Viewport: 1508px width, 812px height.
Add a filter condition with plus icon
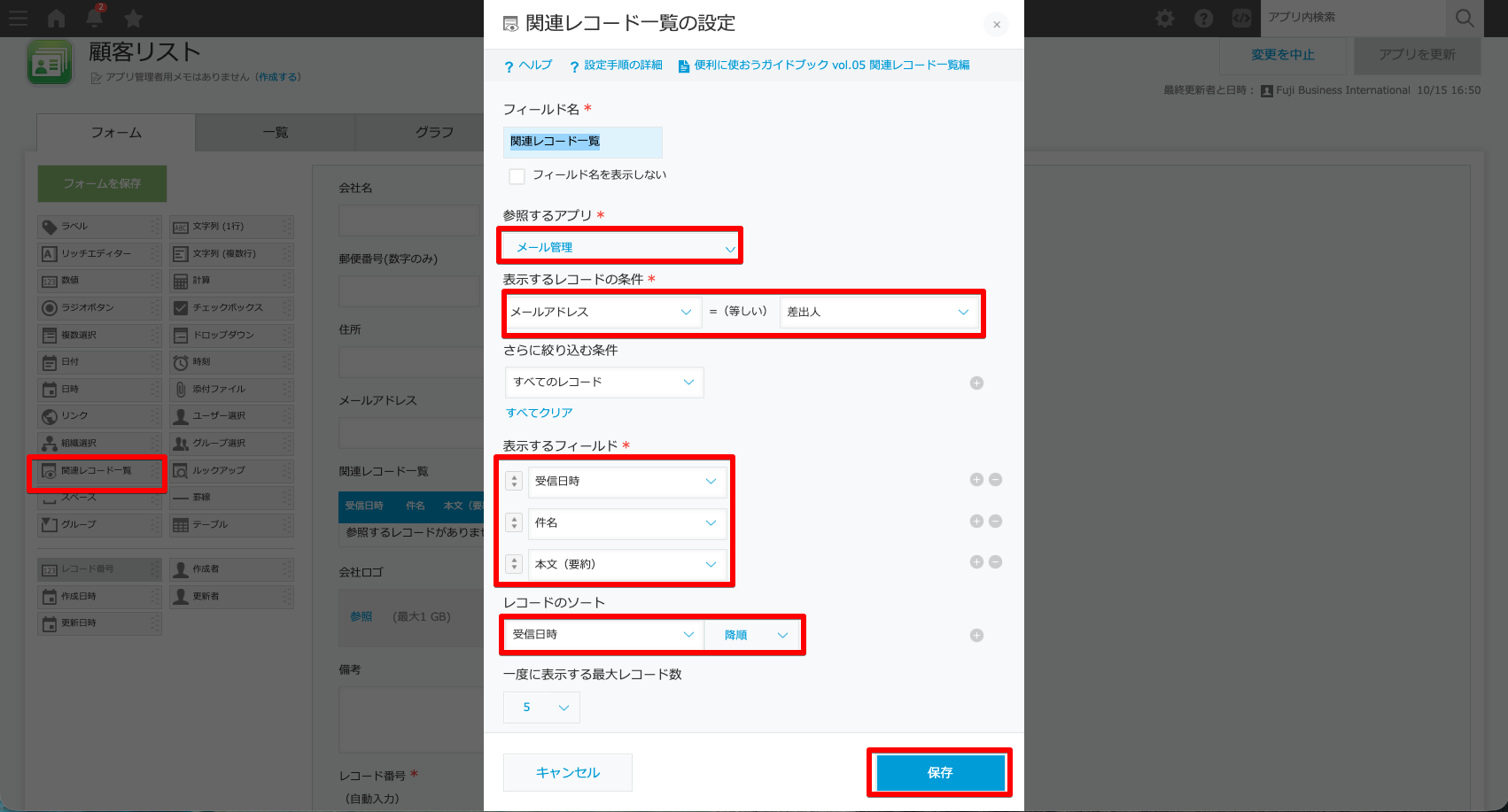click(976, 383)
